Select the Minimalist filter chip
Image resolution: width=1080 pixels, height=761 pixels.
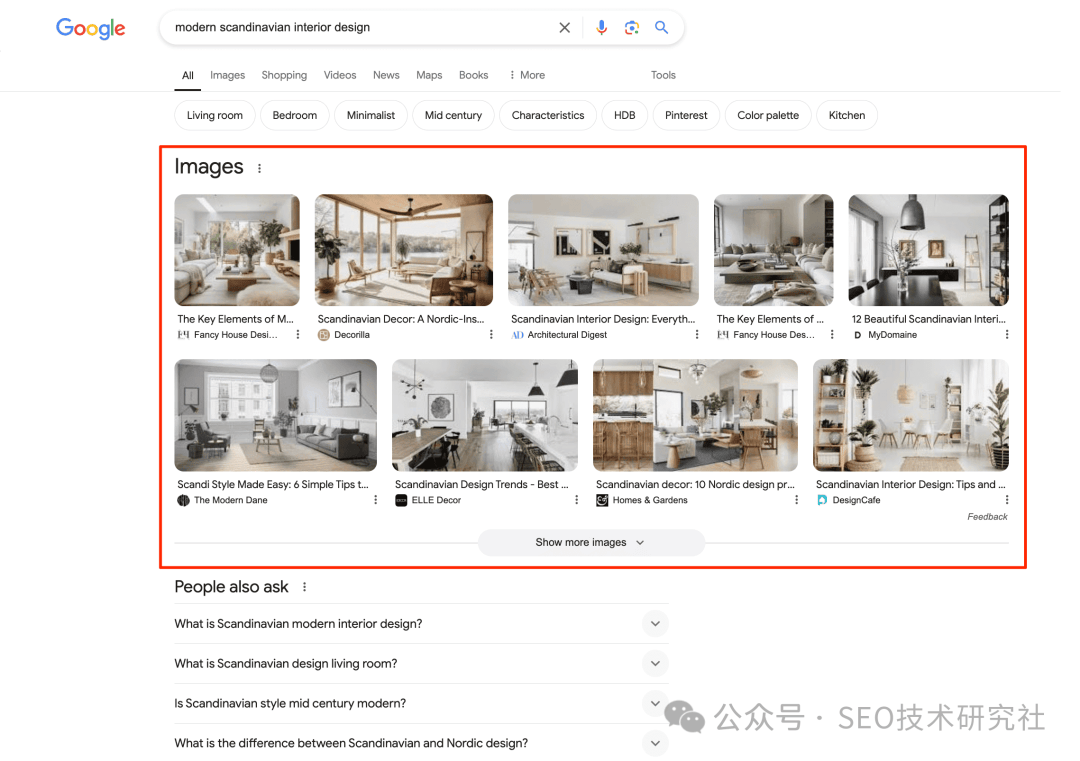pos(370,115)
